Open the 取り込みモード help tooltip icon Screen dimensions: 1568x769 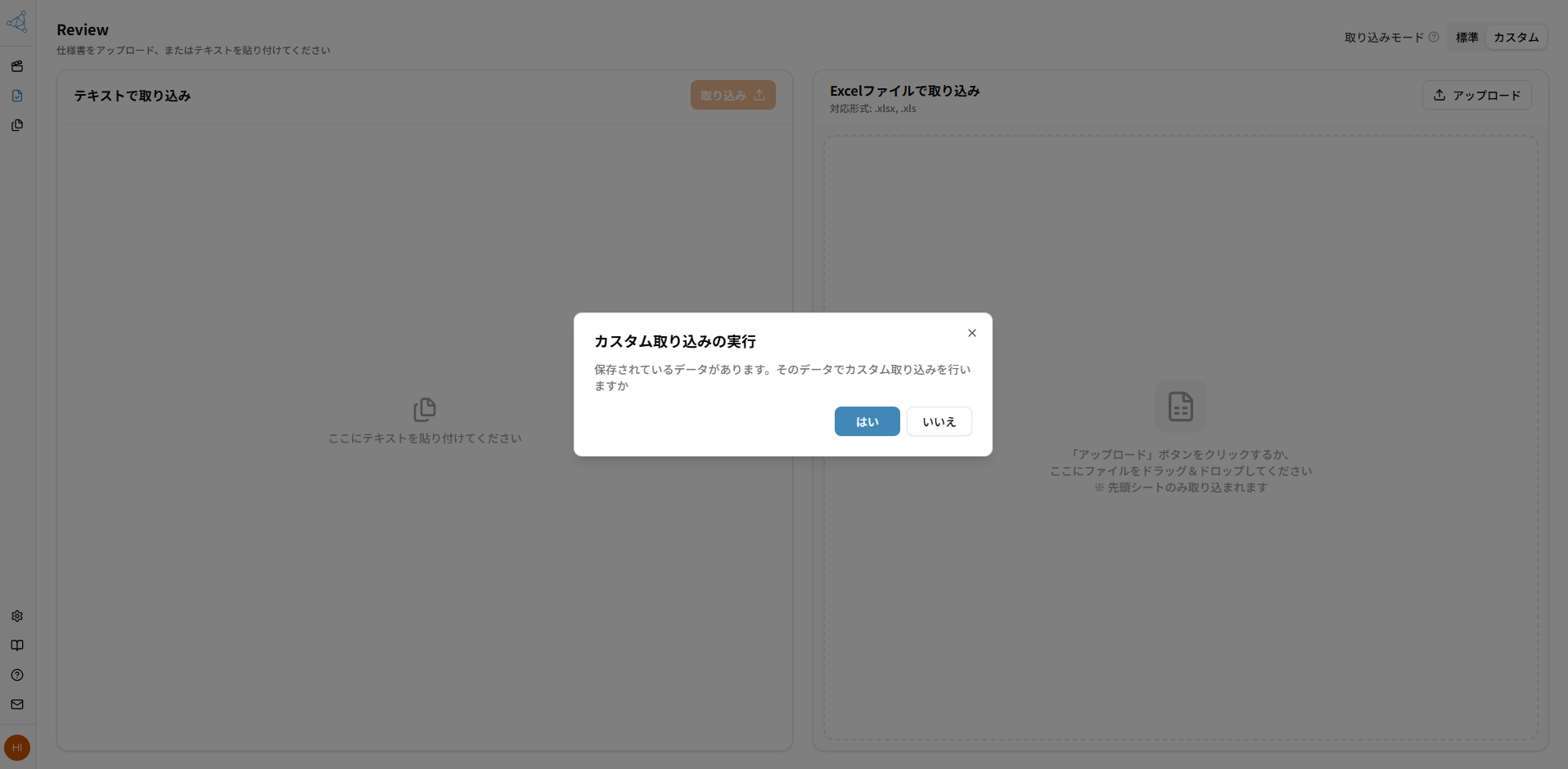click(1435, 37)
